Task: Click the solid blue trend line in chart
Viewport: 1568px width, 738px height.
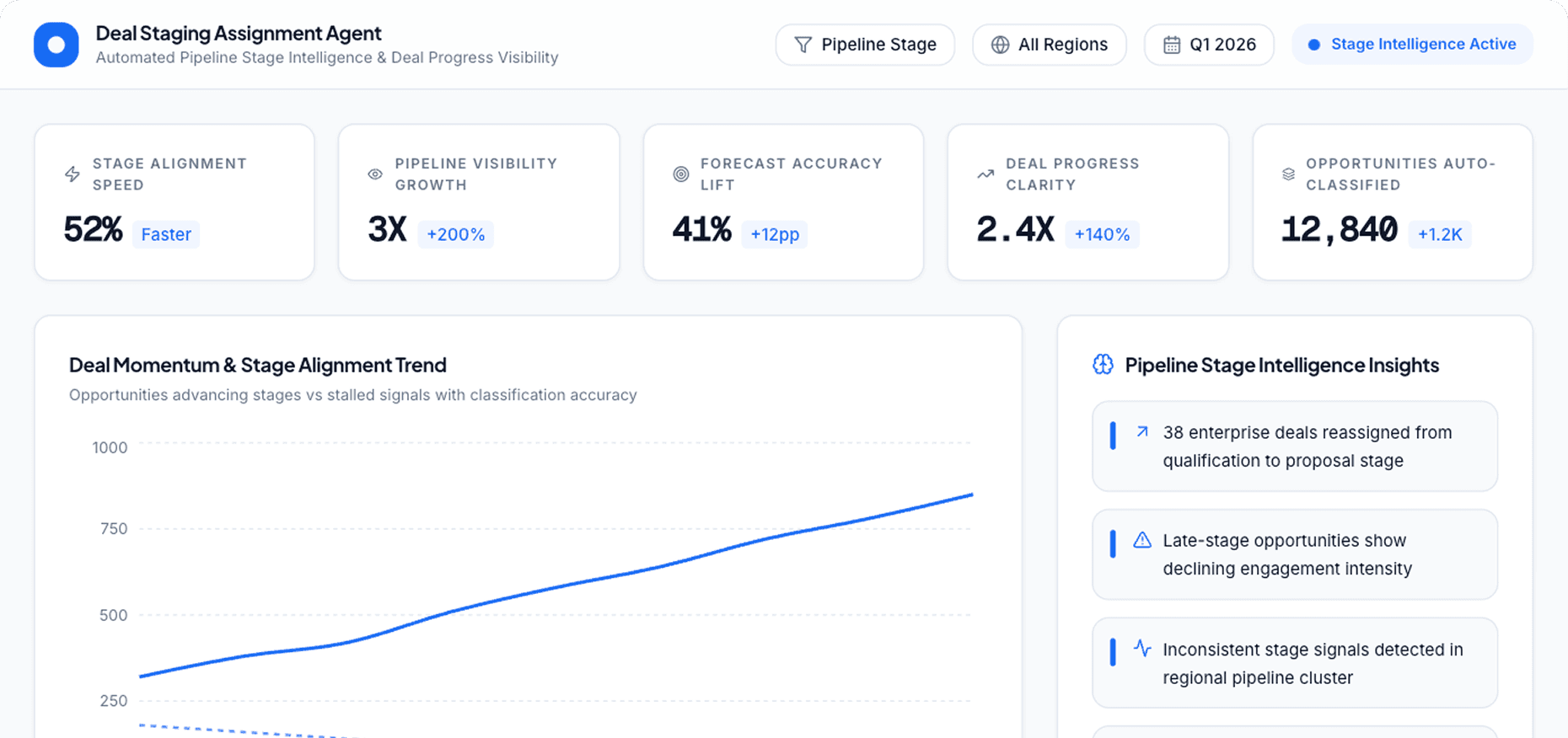Action: click(556, 588)
